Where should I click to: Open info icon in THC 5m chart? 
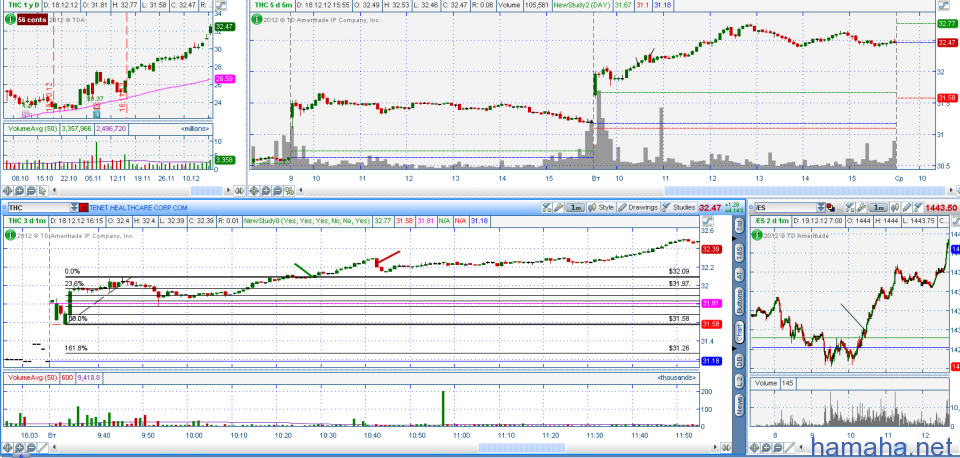(256, 19)
